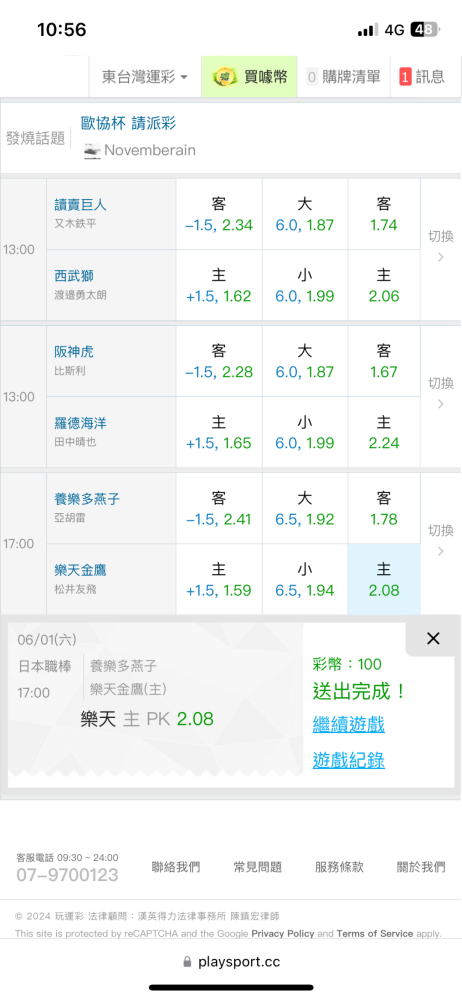Open the 歐協杯 請派彩 hot topic
The height and width of the screenshot is (1000, 462).
128,123
